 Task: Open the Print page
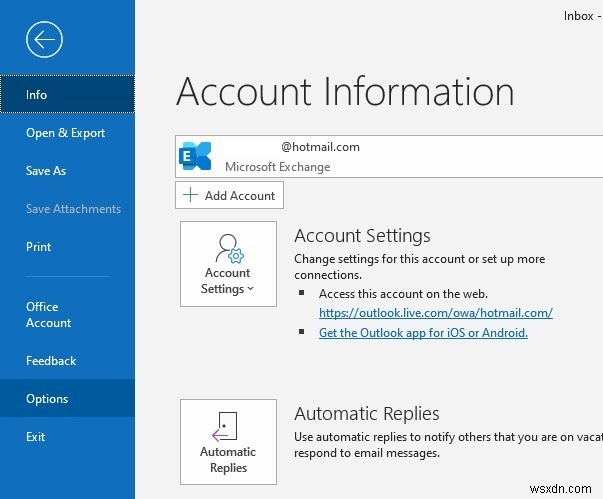(x=67, y=246)
